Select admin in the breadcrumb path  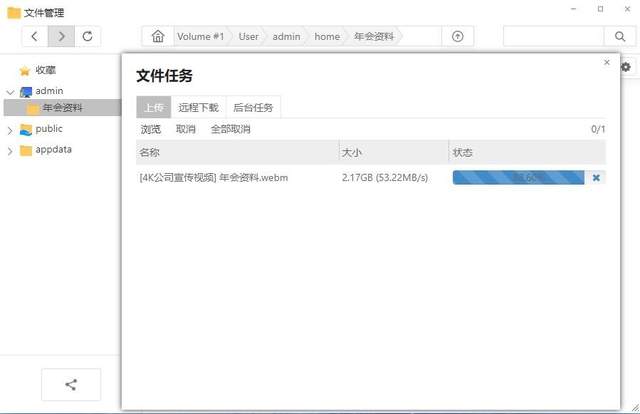(286, 36)
